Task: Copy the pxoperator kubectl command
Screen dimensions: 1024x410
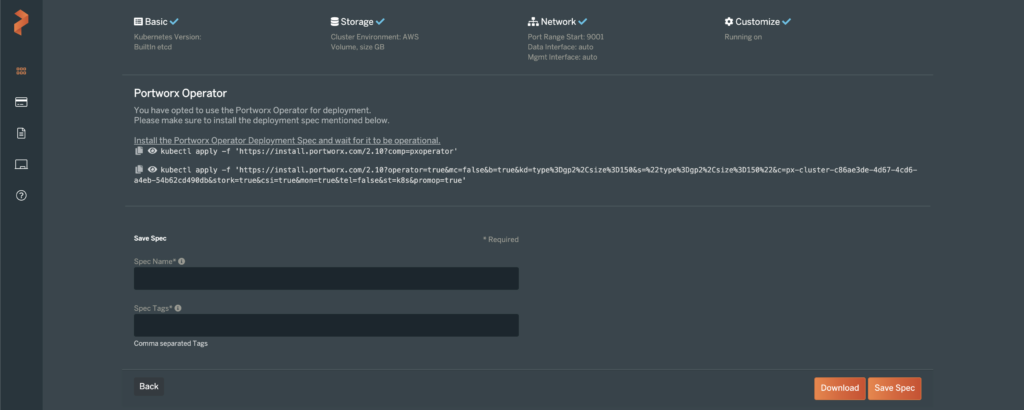Action: pos(139,151)
